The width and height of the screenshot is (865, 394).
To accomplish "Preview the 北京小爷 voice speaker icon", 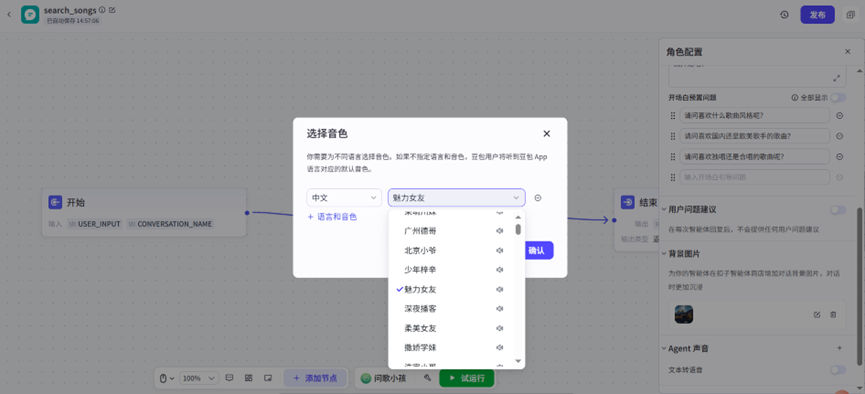I will pyautogui.click(x=500, y=251).
